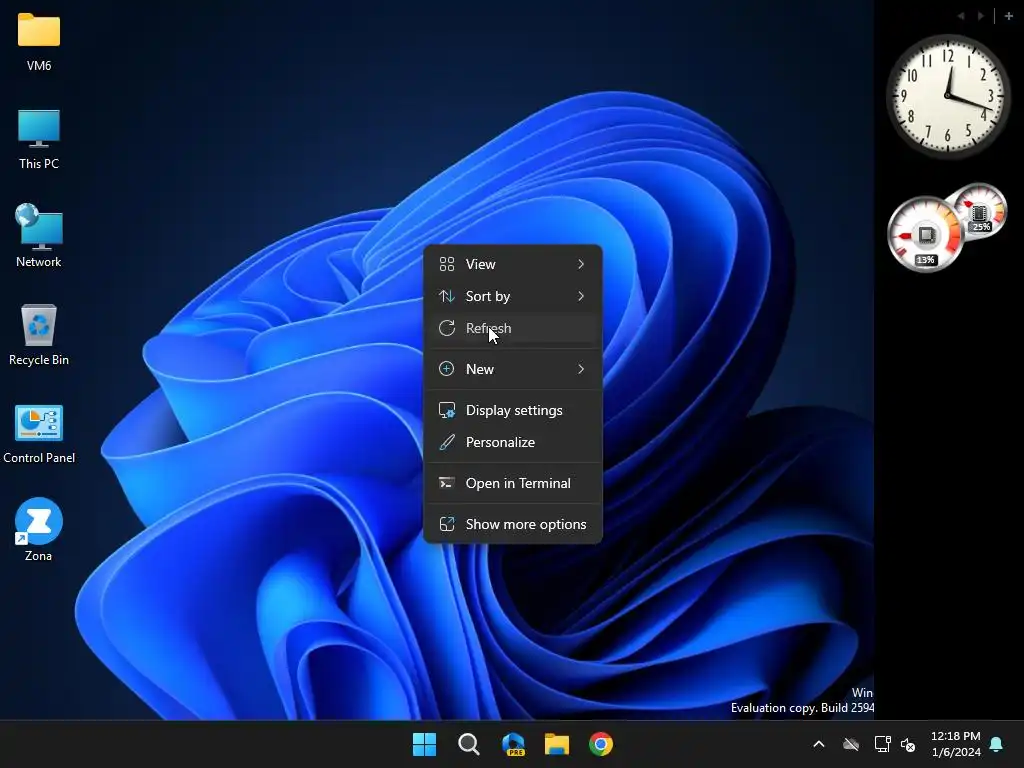Click the date 1/6/2024
This screenshot has width=1024, height=768.
point(956,752)
